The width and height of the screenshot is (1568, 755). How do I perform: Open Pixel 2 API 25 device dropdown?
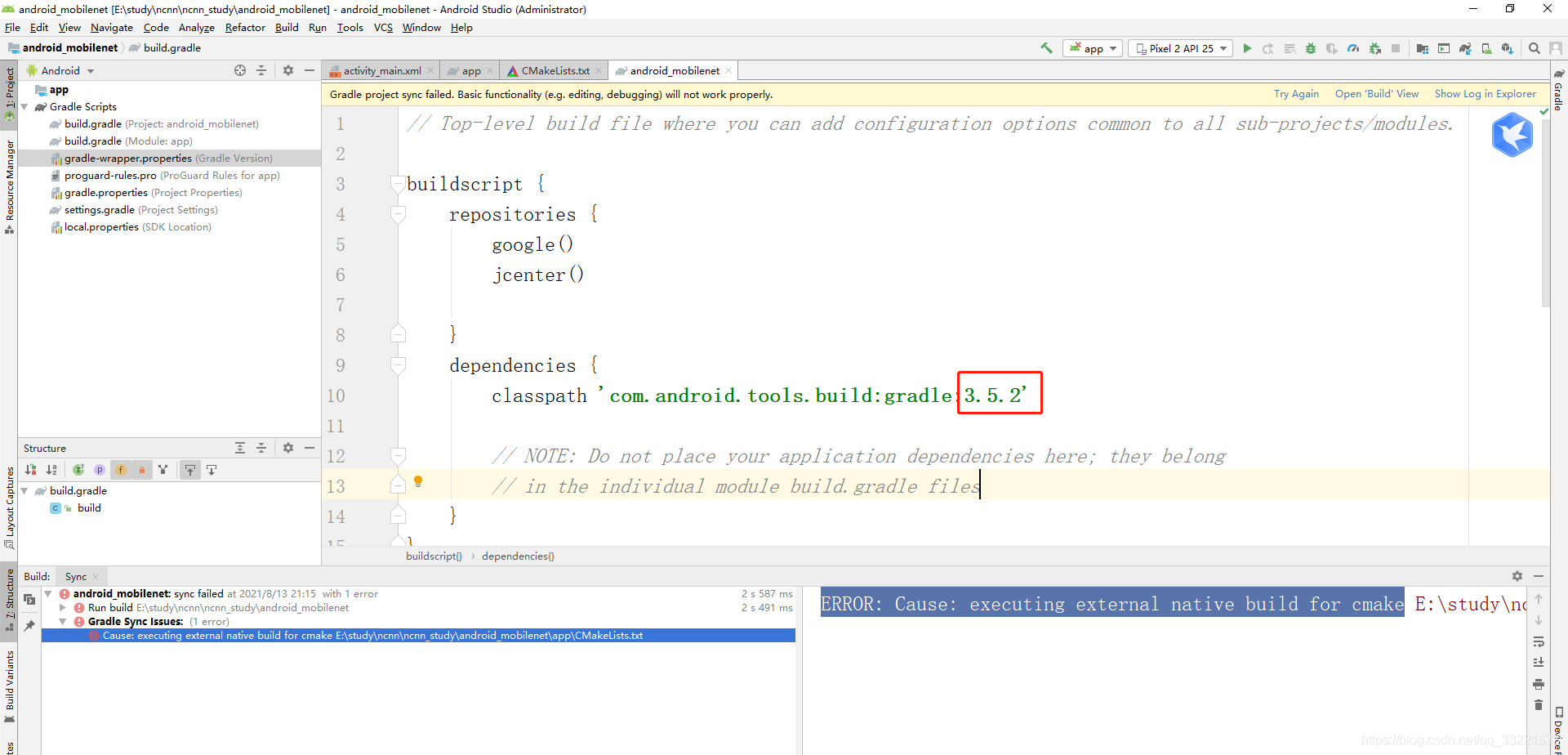pos(1182,48)
